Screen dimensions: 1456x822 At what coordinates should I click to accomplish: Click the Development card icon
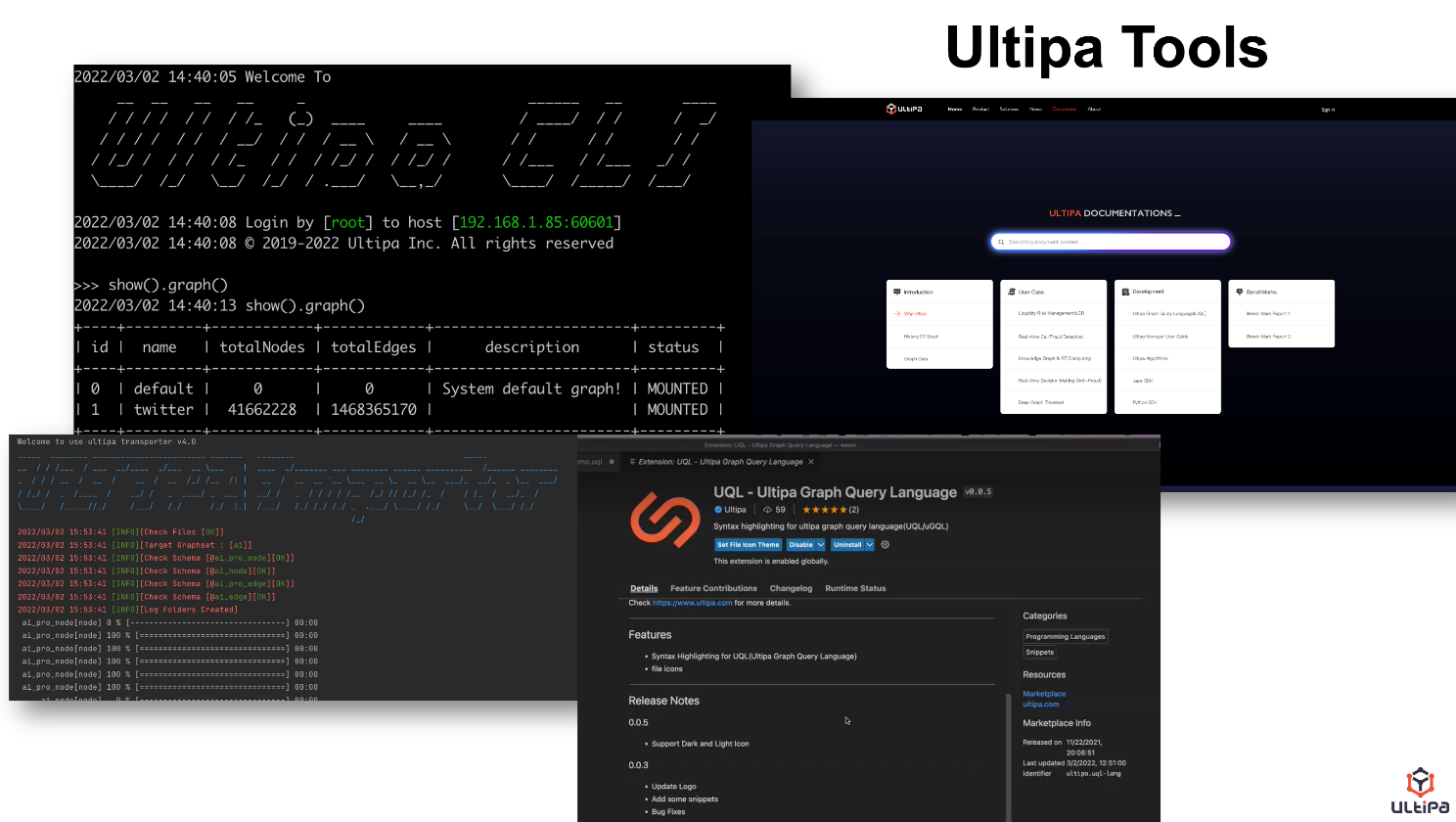click(x=1125, y=292)
